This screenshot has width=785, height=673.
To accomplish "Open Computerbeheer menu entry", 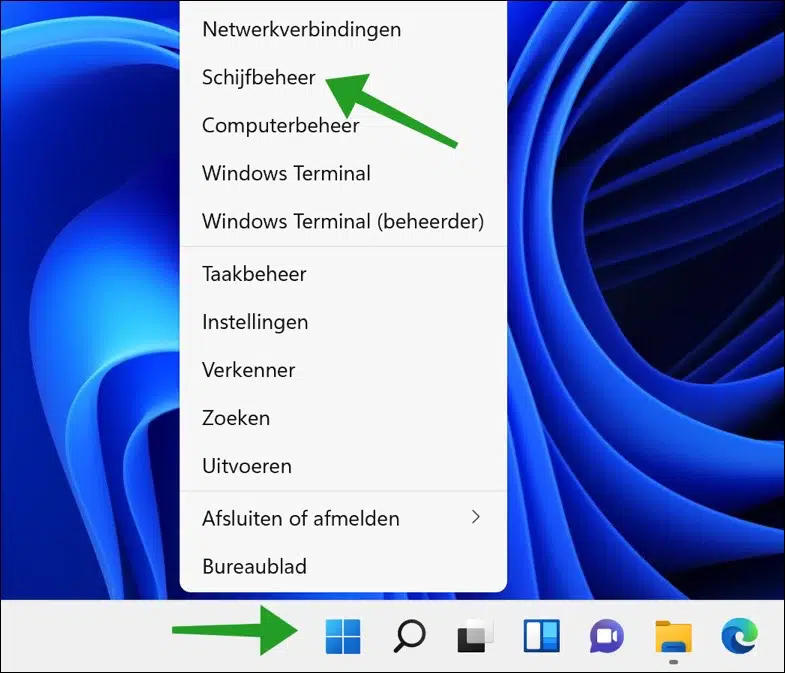I will click(343, 126).
